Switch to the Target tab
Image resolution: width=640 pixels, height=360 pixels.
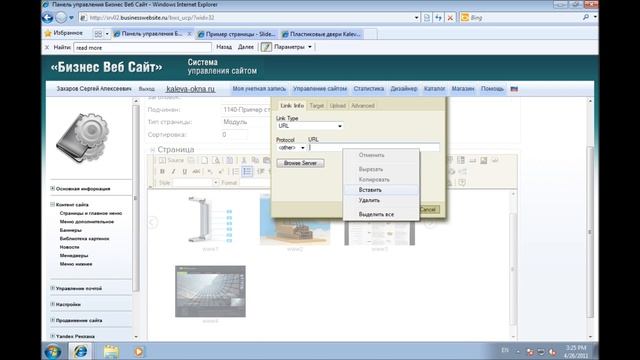pos(316,106)
